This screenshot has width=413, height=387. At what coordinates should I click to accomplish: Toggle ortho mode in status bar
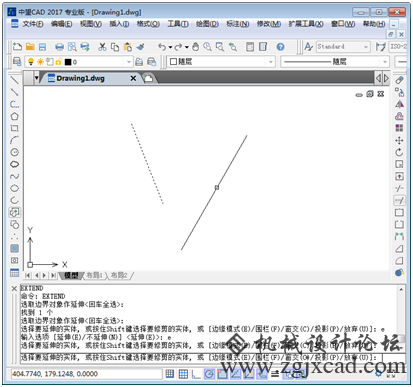196,374
